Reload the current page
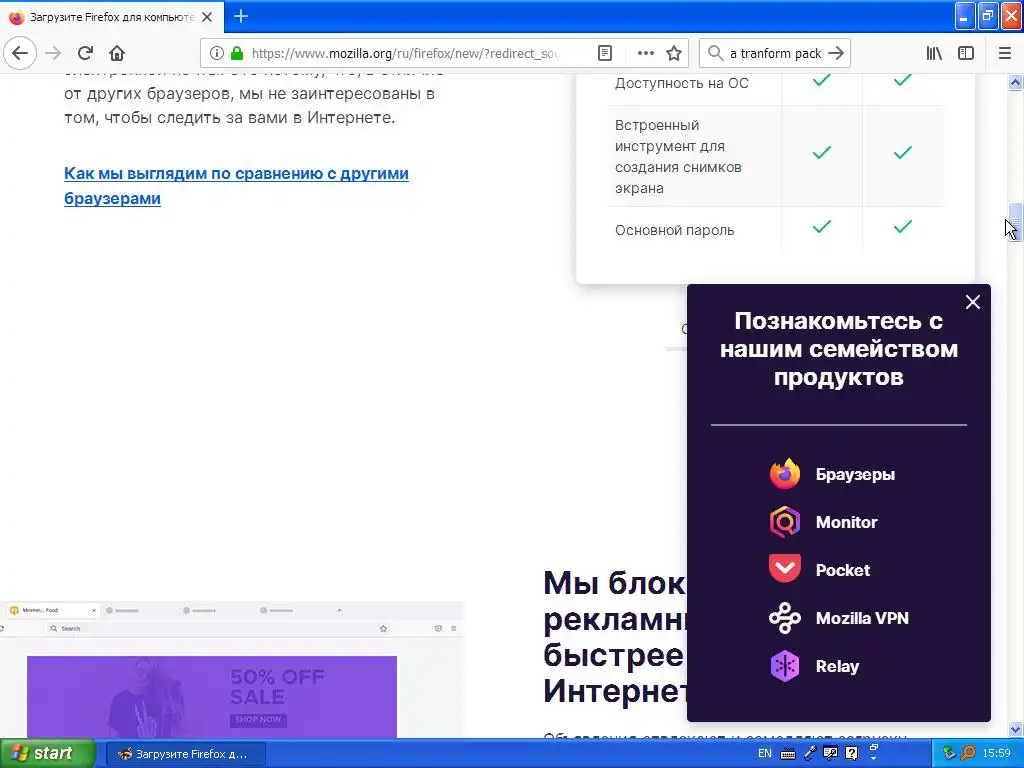 pyautogui.click(x=85, y=53)
